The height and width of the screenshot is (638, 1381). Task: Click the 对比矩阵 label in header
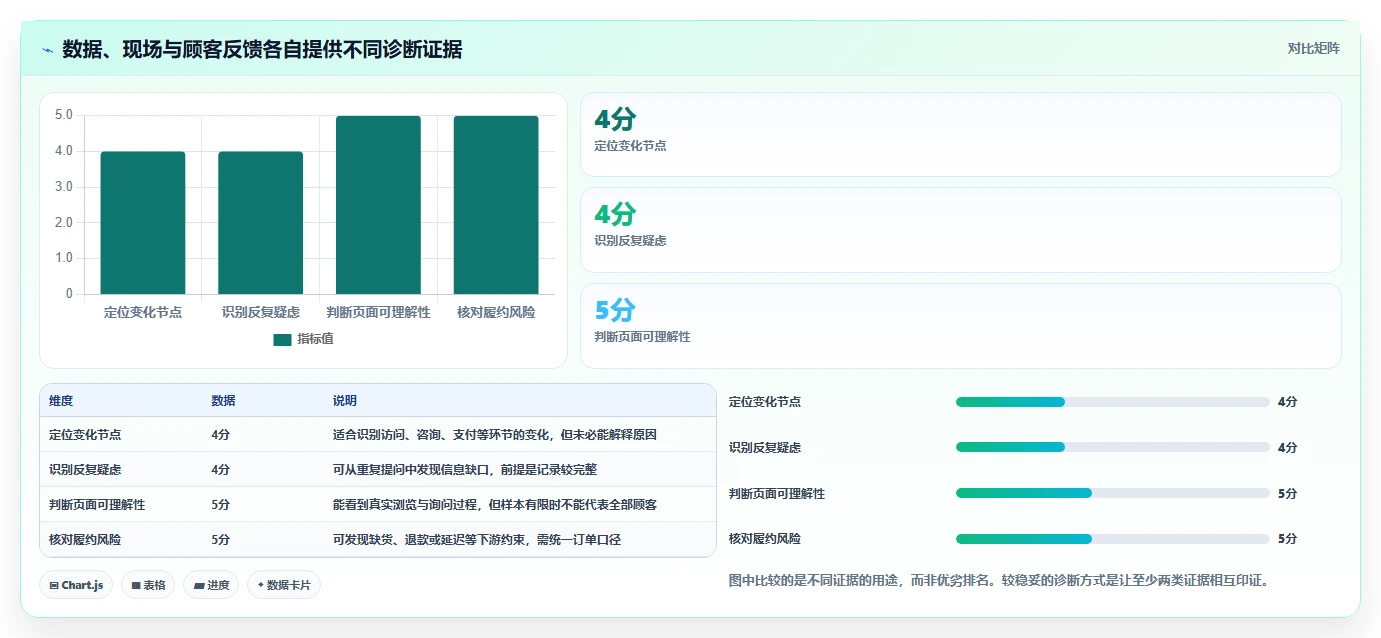click(1313, 48)
